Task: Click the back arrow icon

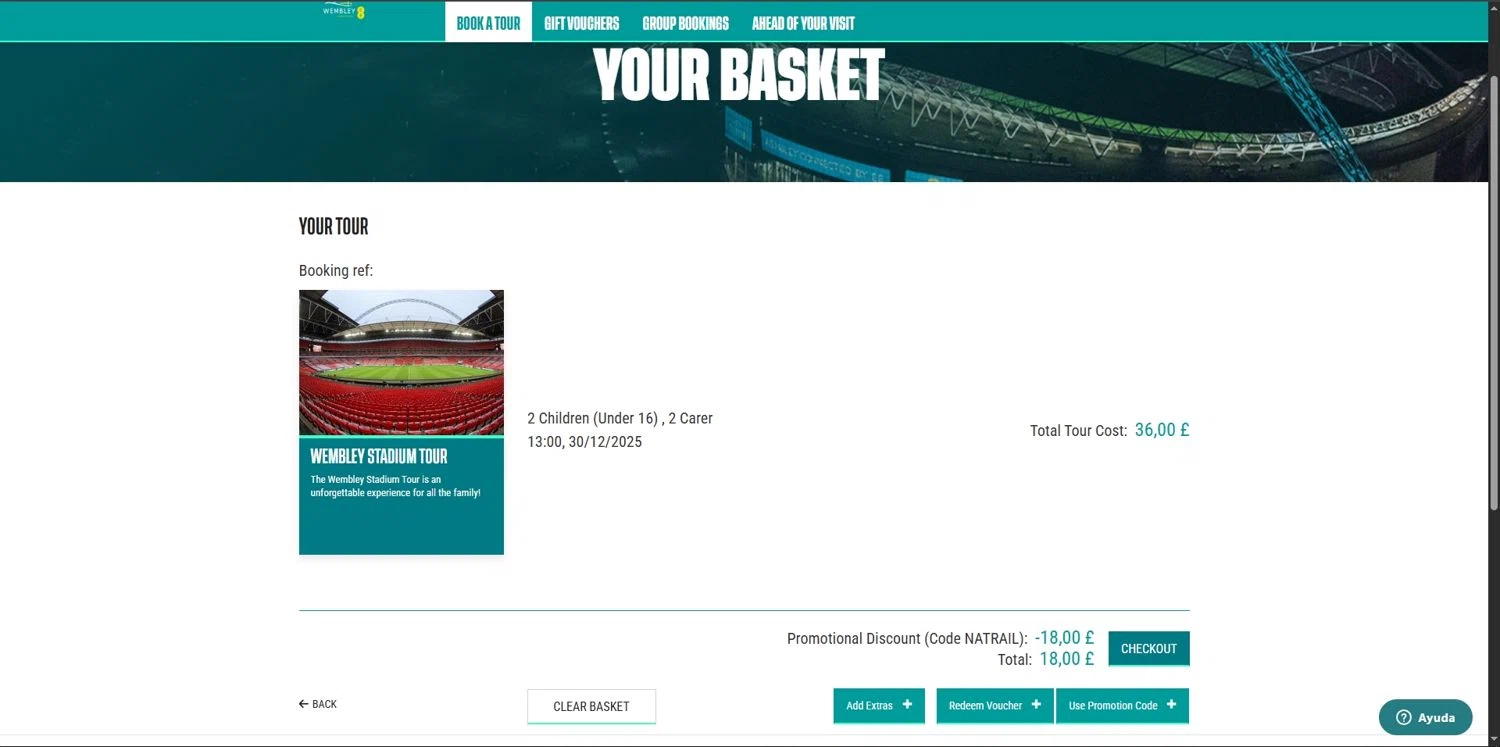Action: point(303,704)
